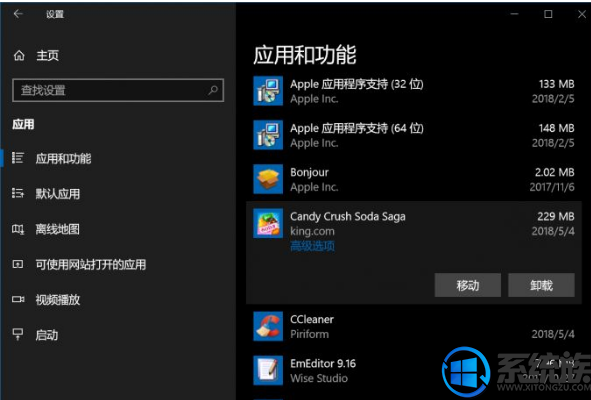Select Apple 应用程序支持 (32 位) entry
591x400 pixels.
pos(357,84)
